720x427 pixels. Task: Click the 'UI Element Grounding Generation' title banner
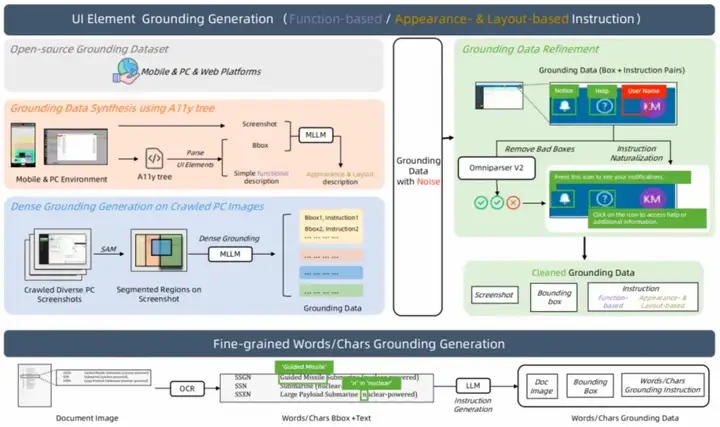tap(360, 19)
